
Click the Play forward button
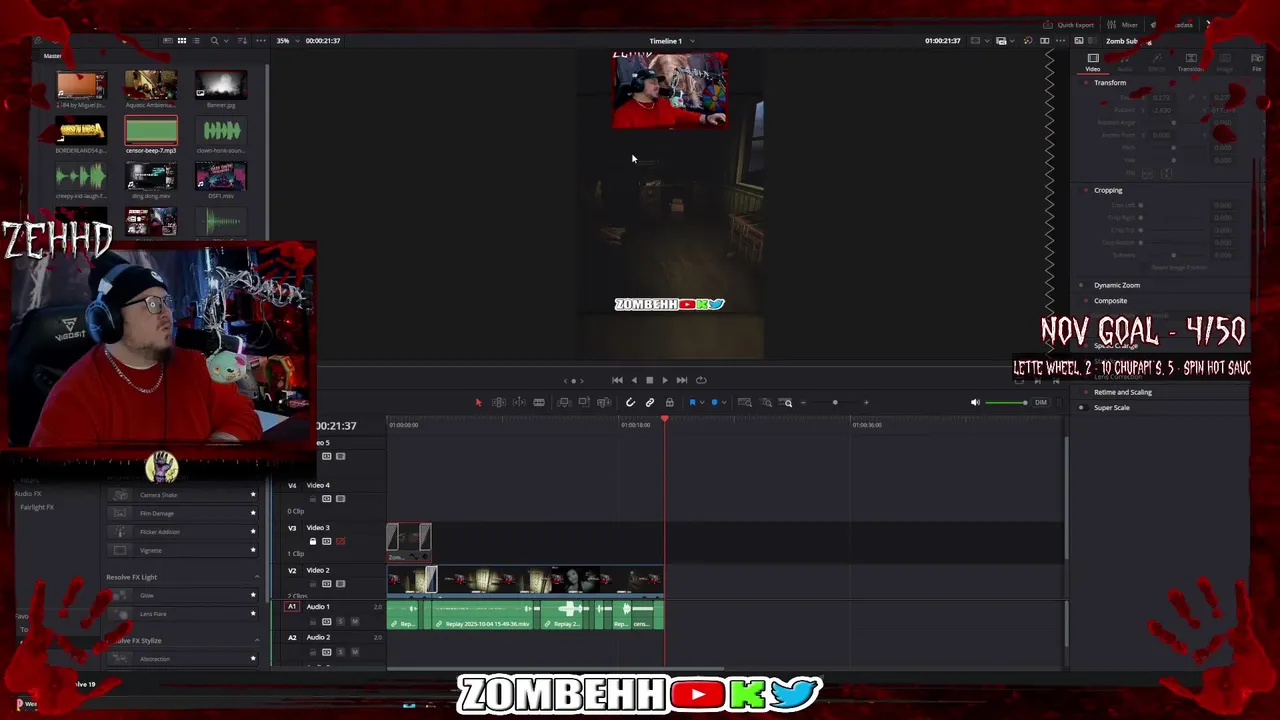(x=665, y=380)
